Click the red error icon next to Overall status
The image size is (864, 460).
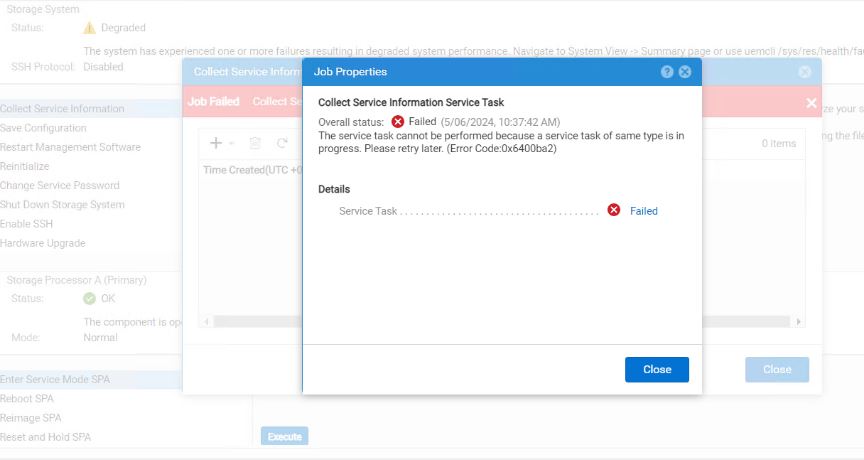point(398,122)
